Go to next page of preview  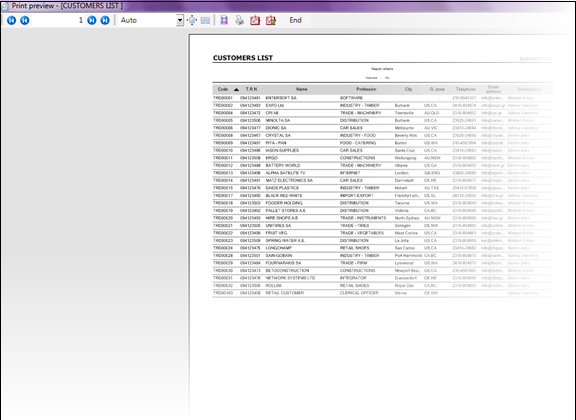(92, 21)
